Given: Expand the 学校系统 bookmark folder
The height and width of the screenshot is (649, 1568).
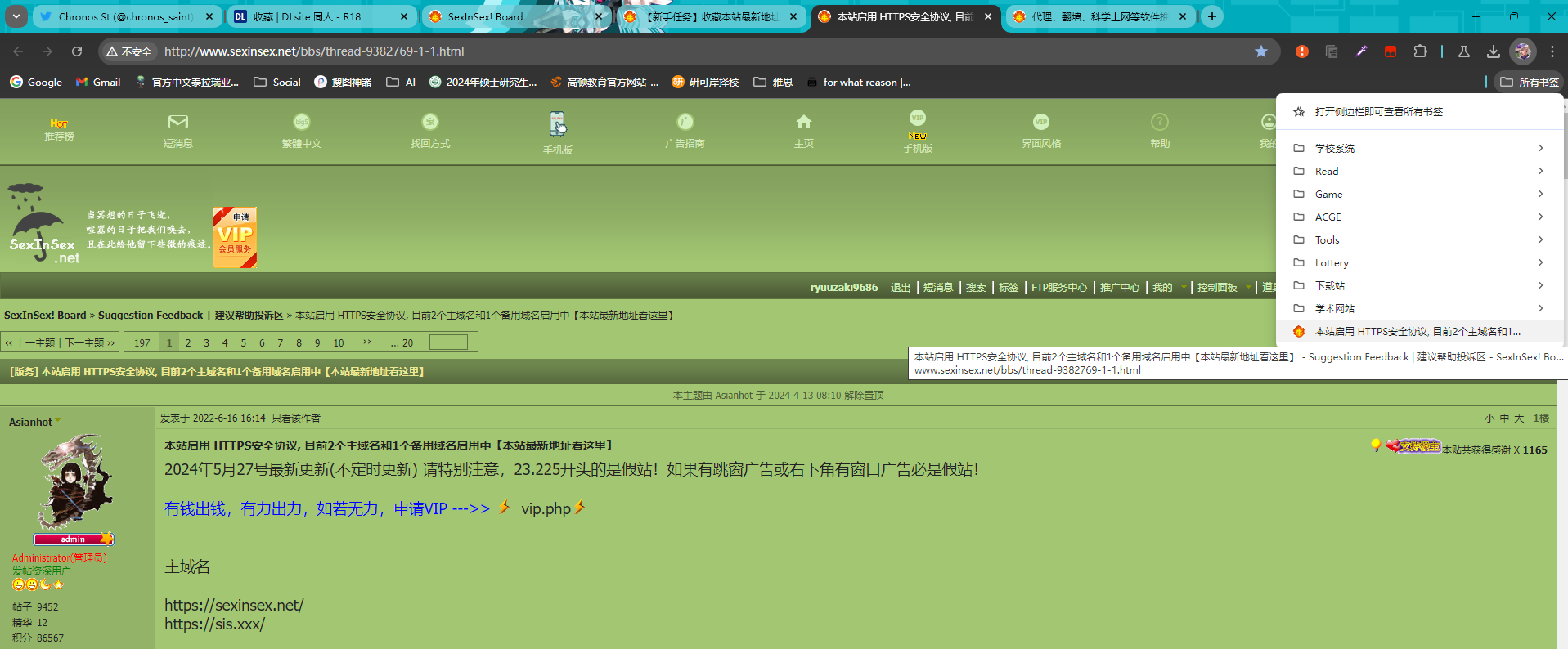Looking at the screenshot, I should pyautogui.click(x=1420, y=148).
